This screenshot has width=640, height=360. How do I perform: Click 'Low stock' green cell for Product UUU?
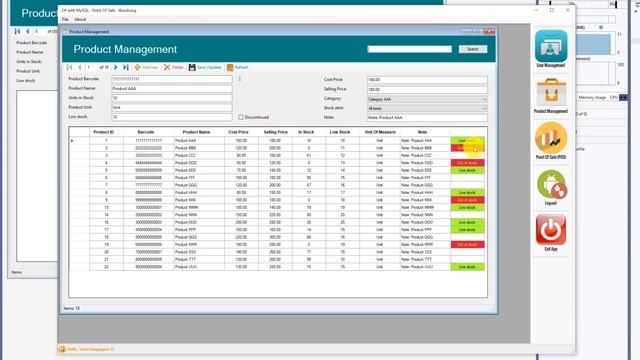pos(467,267)
